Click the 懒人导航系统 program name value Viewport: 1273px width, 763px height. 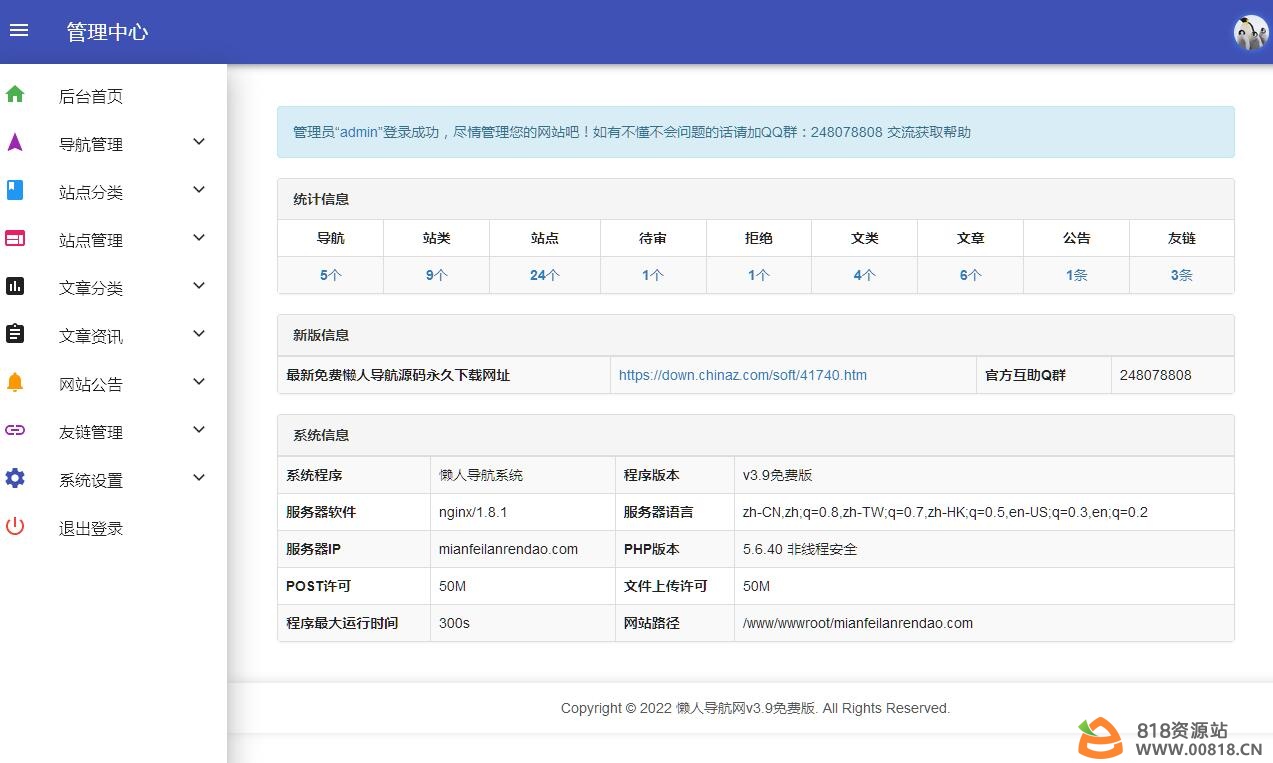480,475
